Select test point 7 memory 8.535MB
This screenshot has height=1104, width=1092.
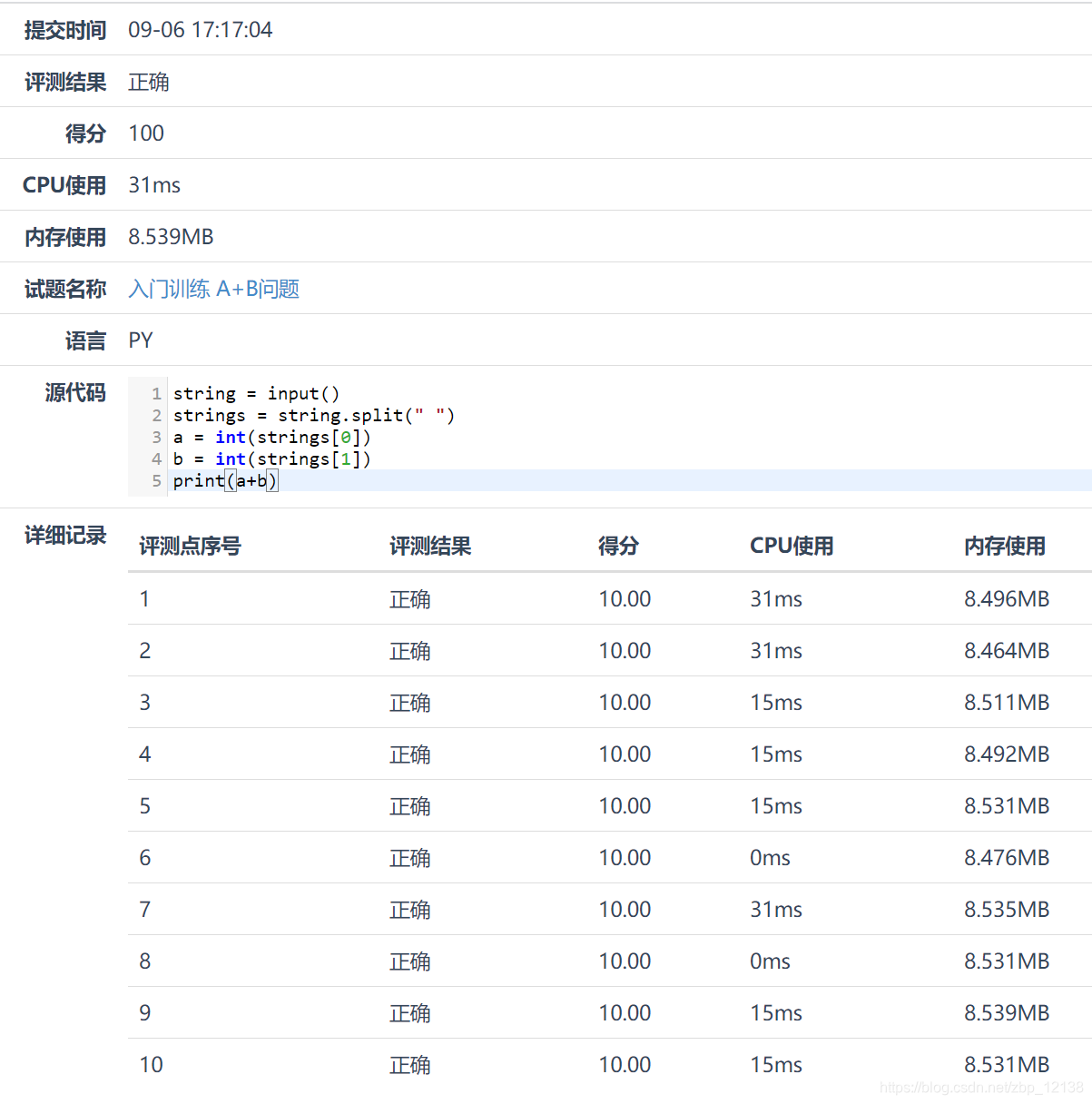click(x=1007, y=910)
